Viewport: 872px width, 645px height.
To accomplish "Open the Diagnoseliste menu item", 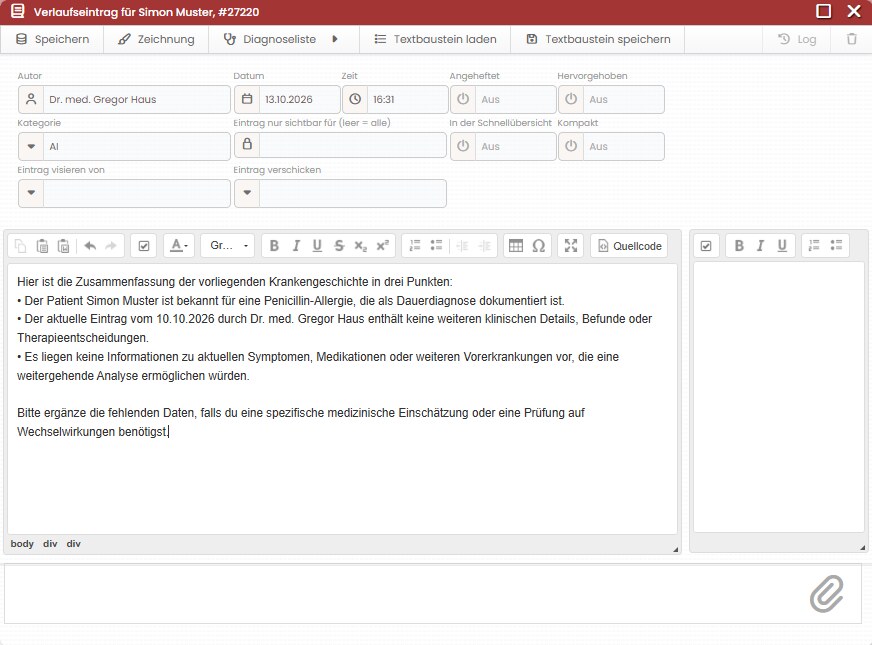I will click(x=270, y=39).
